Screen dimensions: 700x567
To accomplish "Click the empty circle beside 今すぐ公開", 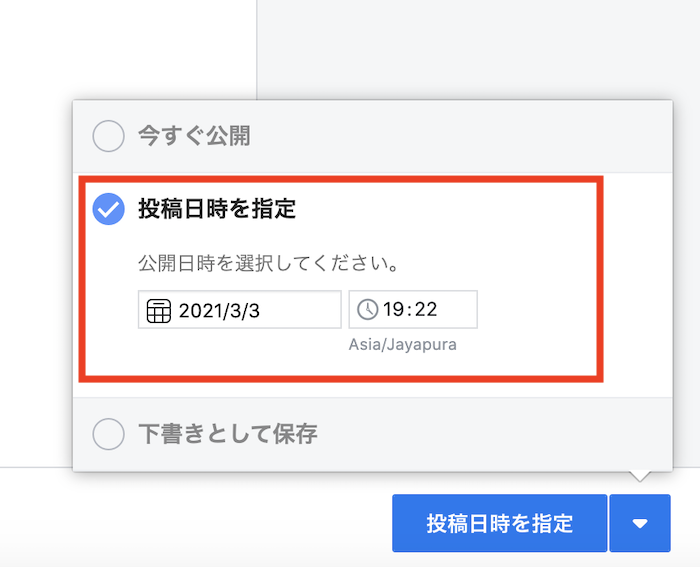I will (108, 136).
